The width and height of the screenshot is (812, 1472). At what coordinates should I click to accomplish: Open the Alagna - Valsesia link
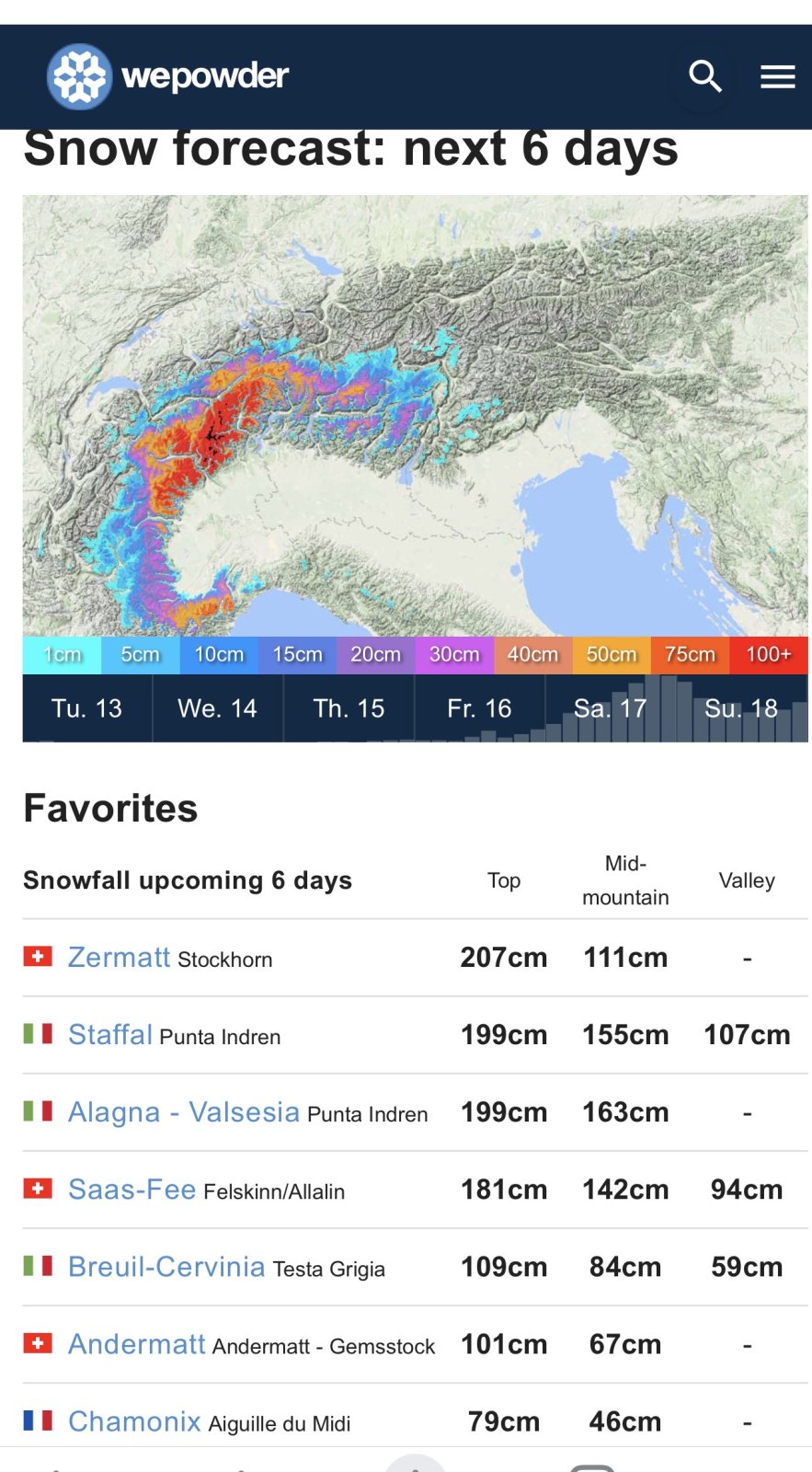click(x=184, y=1111)
